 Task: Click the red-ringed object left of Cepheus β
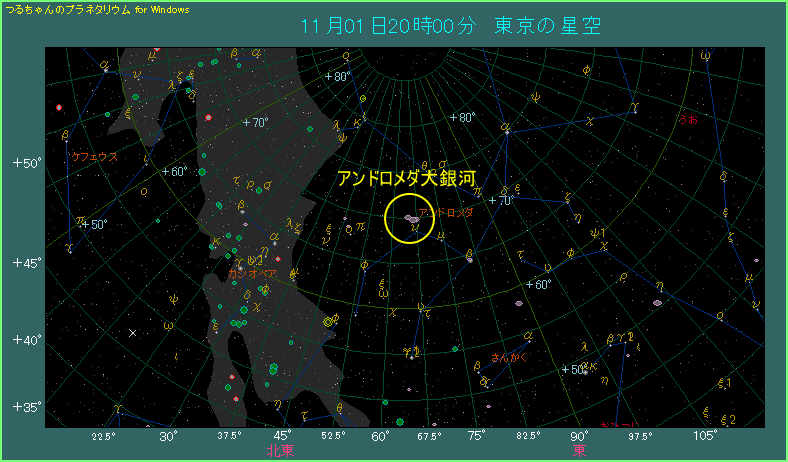(x=60, y=107)
